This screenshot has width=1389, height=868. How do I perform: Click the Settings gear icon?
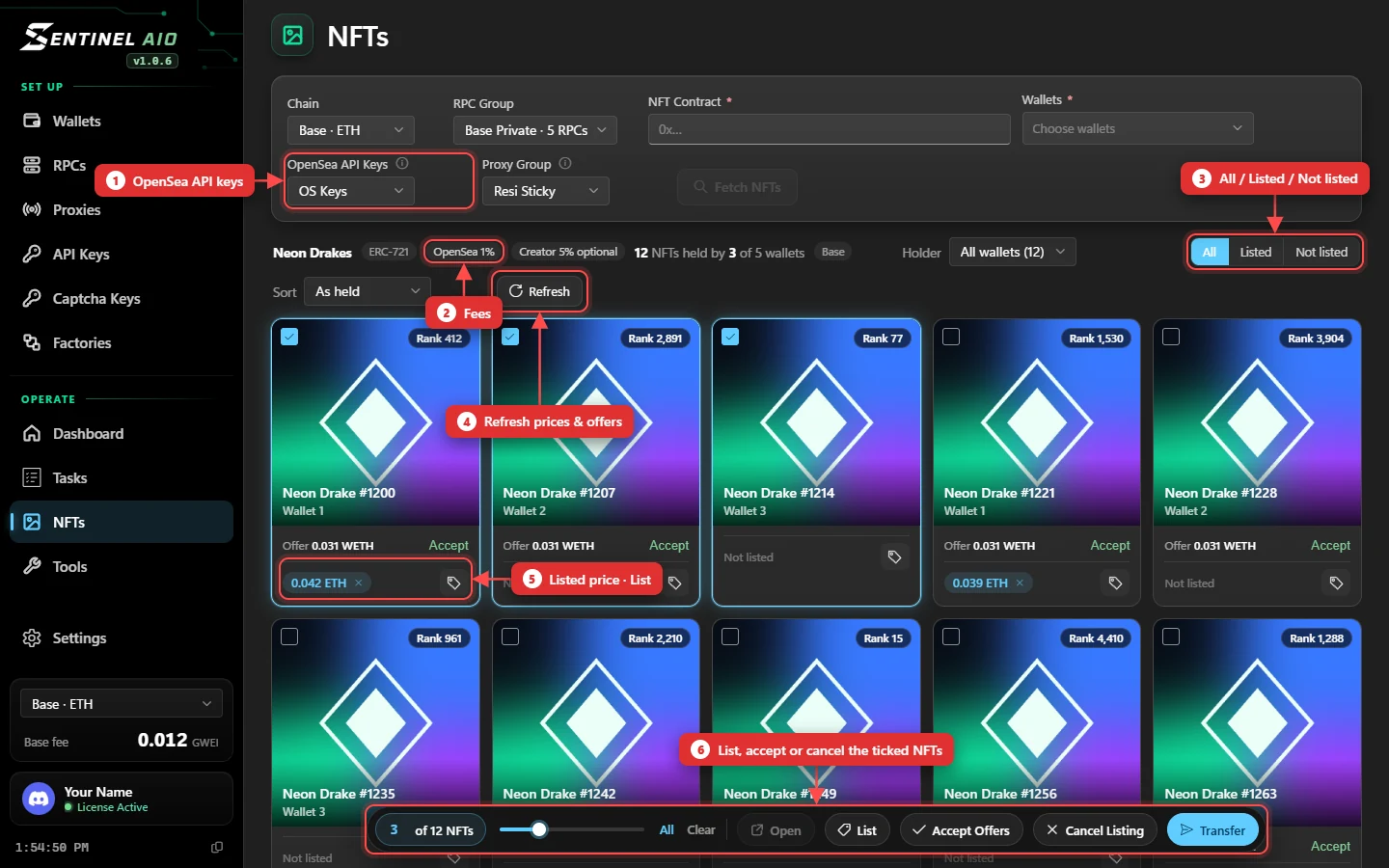pos(32,637)
